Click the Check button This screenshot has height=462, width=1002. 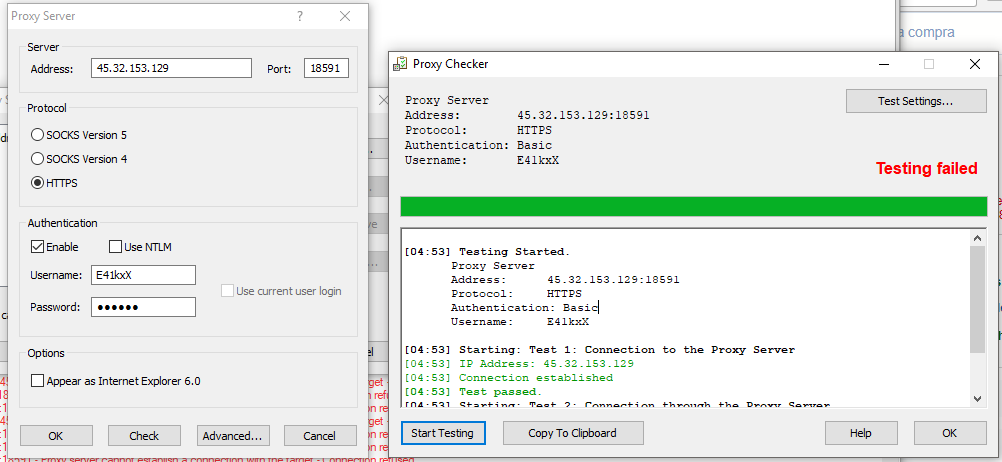(144, 436)
